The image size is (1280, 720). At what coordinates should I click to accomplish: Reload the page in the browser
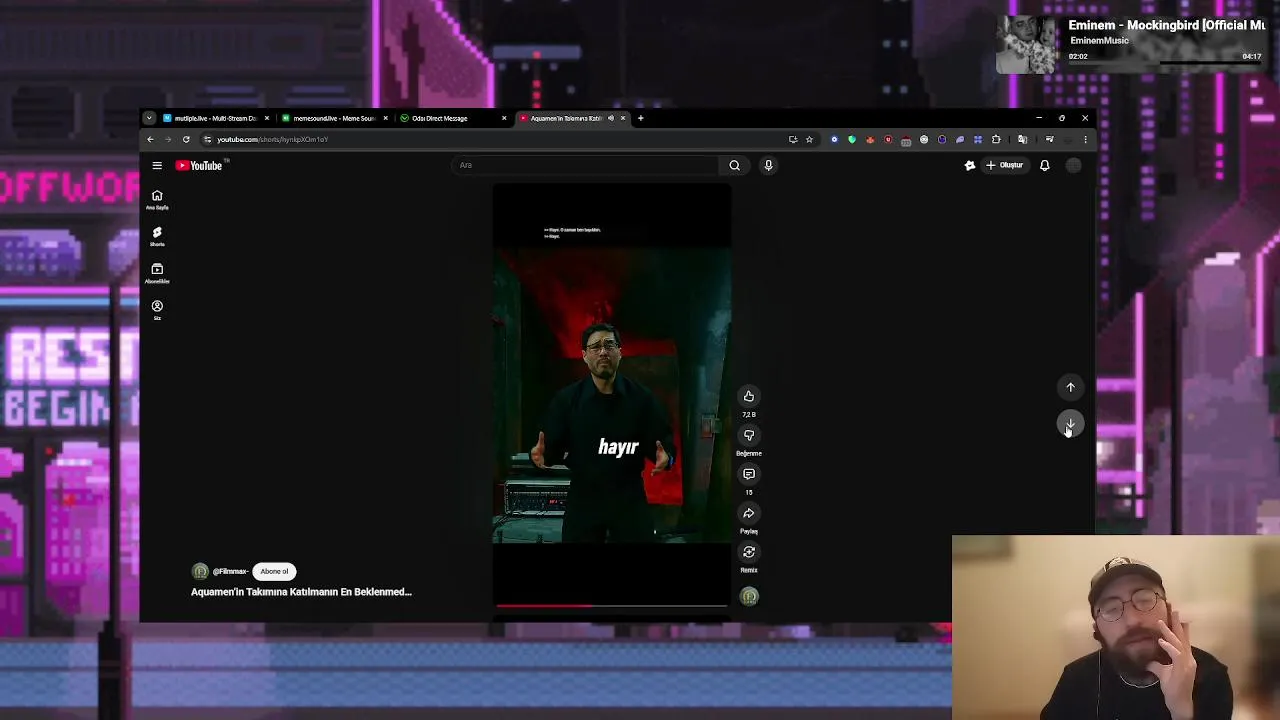186,139
